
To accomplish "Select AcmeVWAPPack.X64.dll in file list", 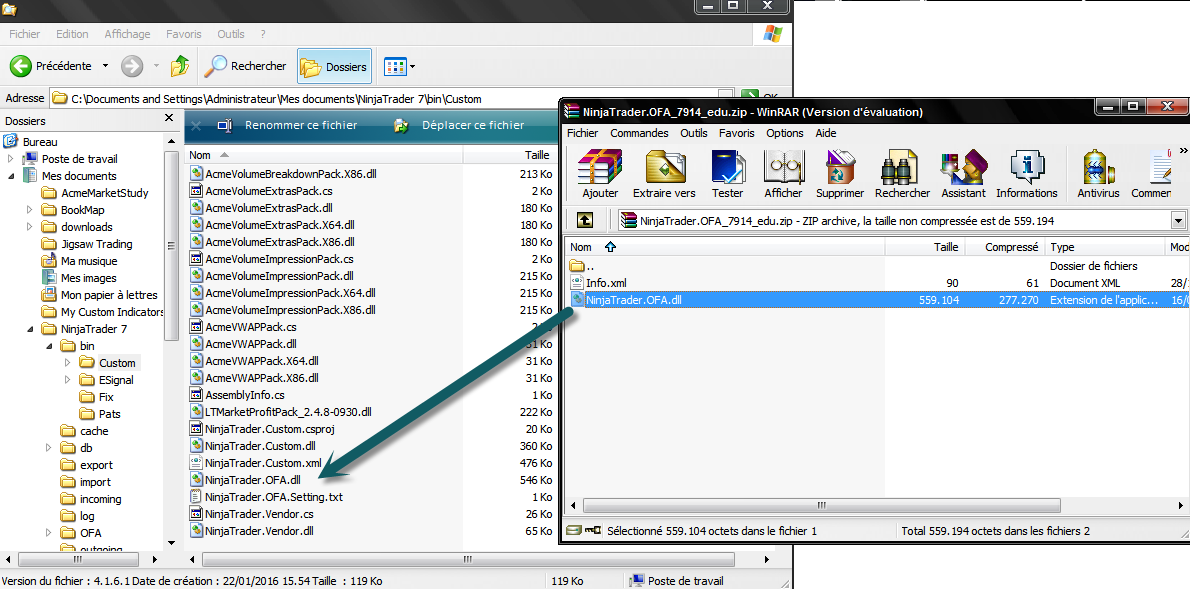I will pos(262,361).
